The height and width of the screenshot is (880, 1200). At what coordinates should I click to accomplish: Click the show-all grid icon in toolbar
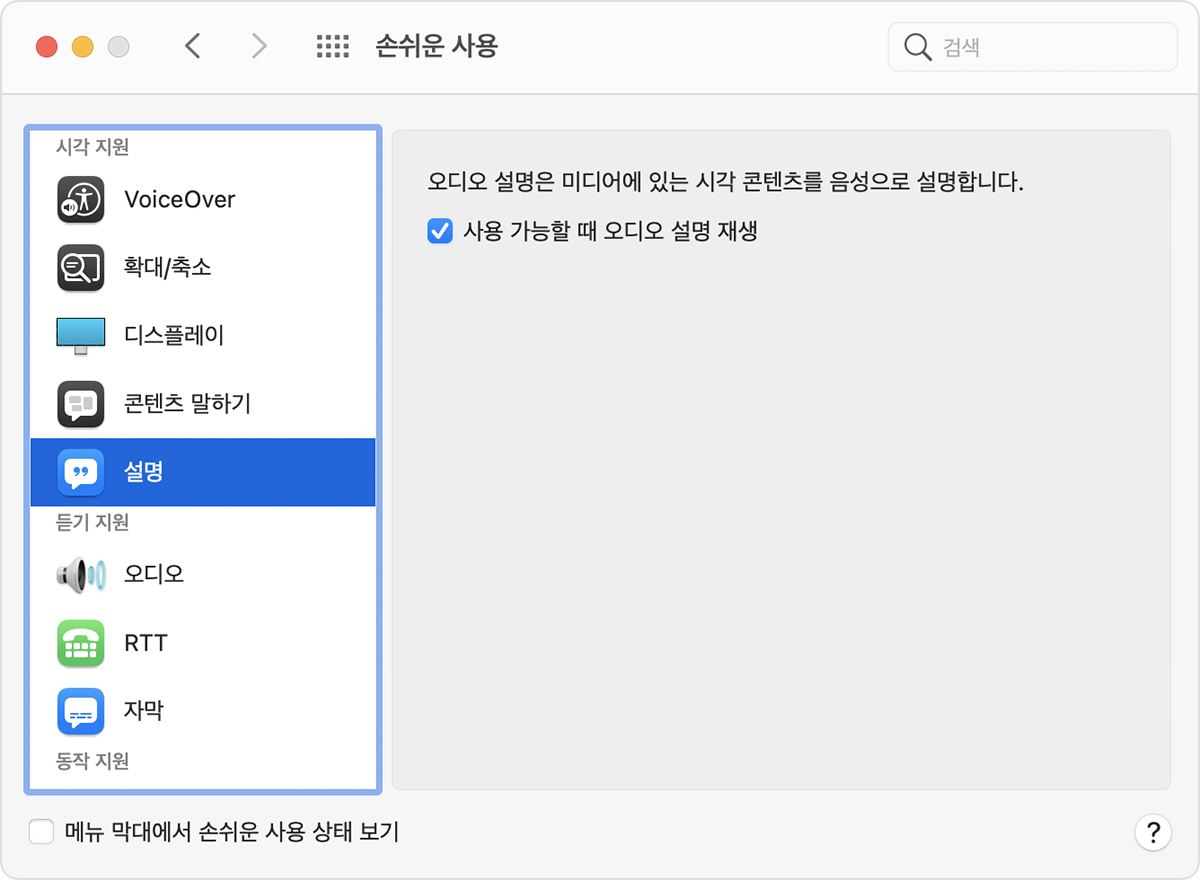pos(331,46)
